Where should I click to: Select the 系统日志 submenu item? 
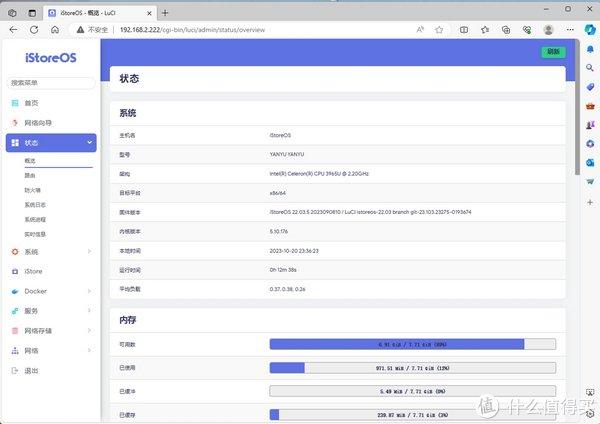click(35, 205)
